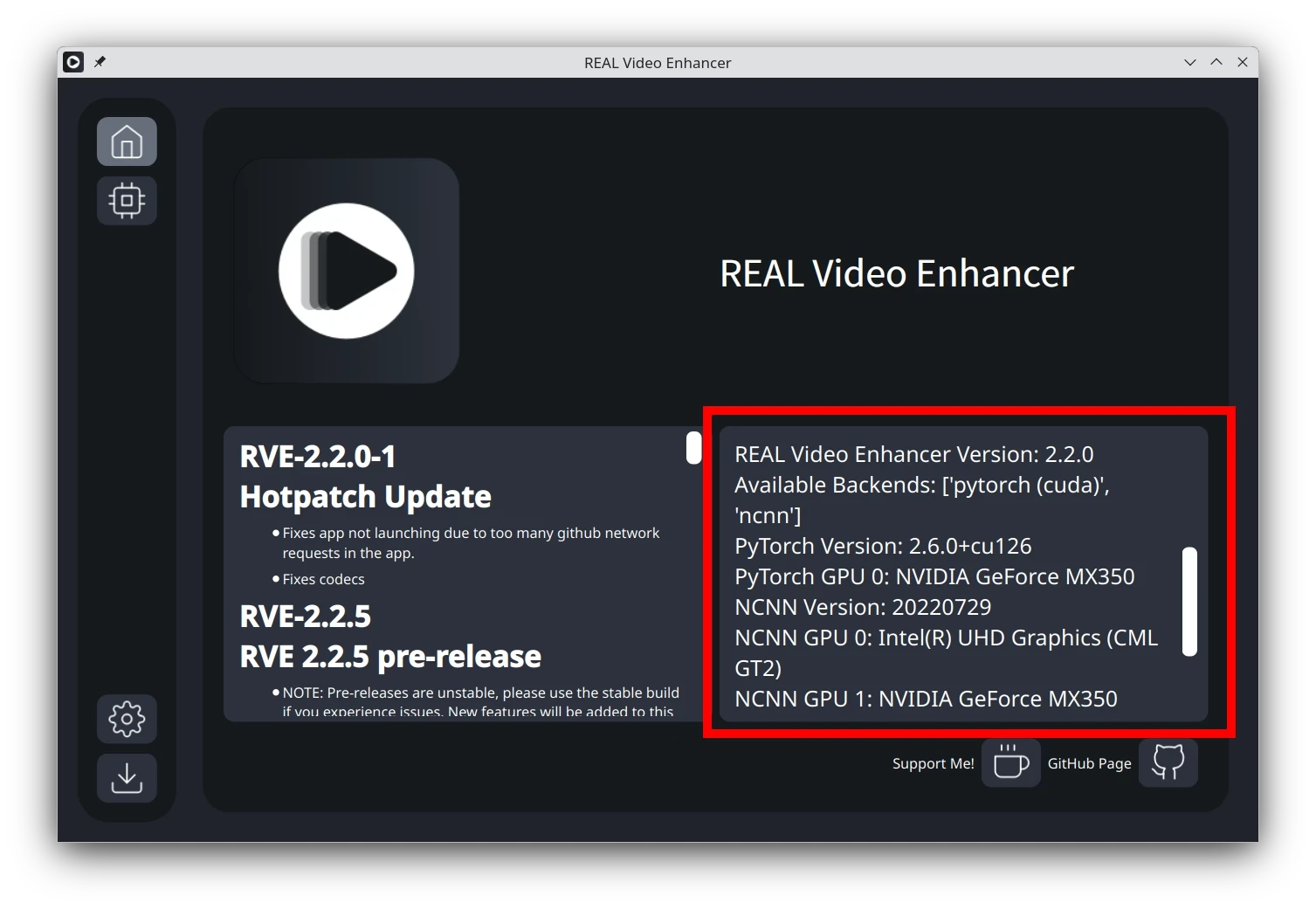Click the "RVE 2.2.5 pre-release" heading
Screen dimensions: 1316x910
(x=390, y=657)
